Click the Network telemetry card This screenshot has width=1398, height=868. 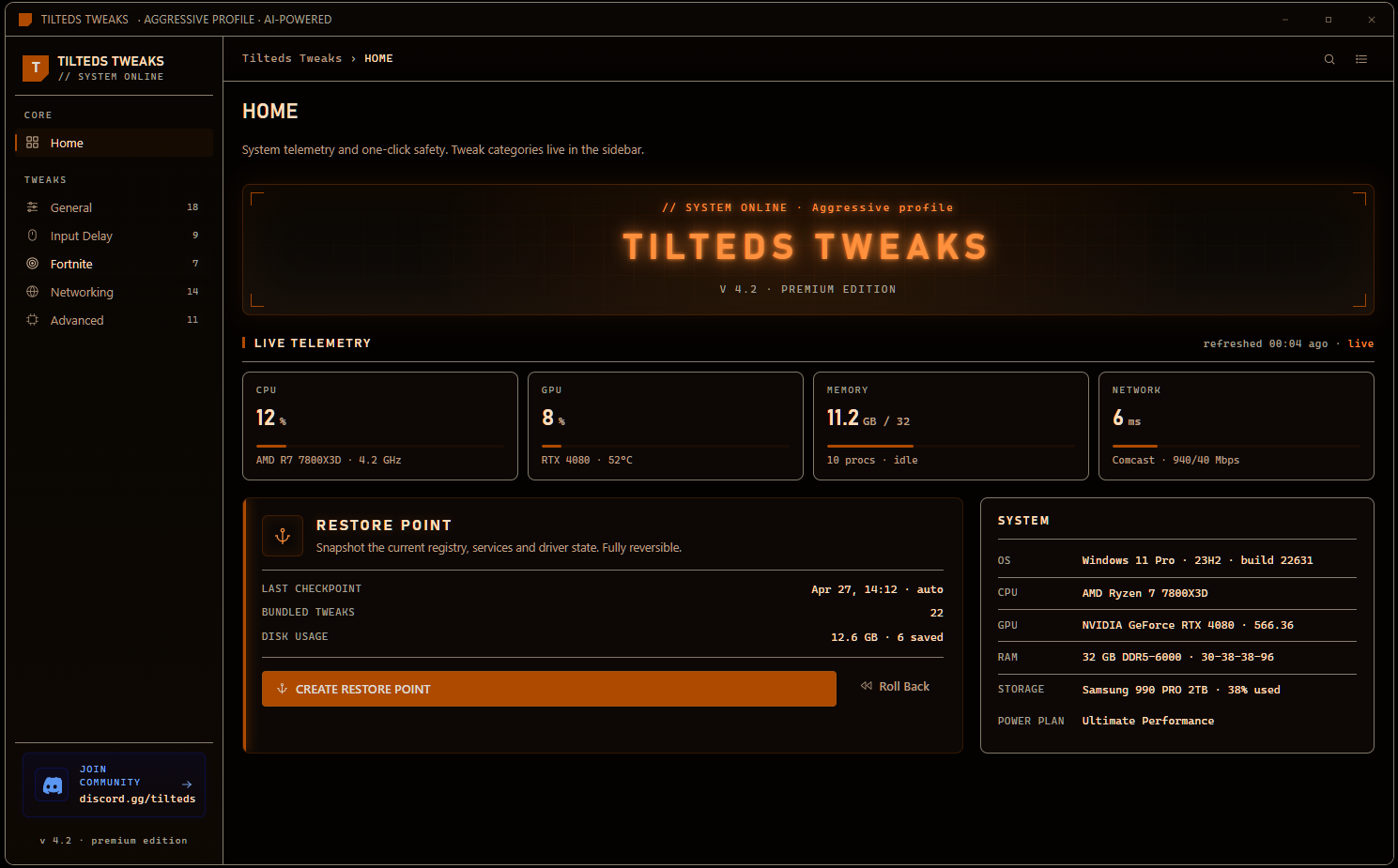[x=1237, y=426]
